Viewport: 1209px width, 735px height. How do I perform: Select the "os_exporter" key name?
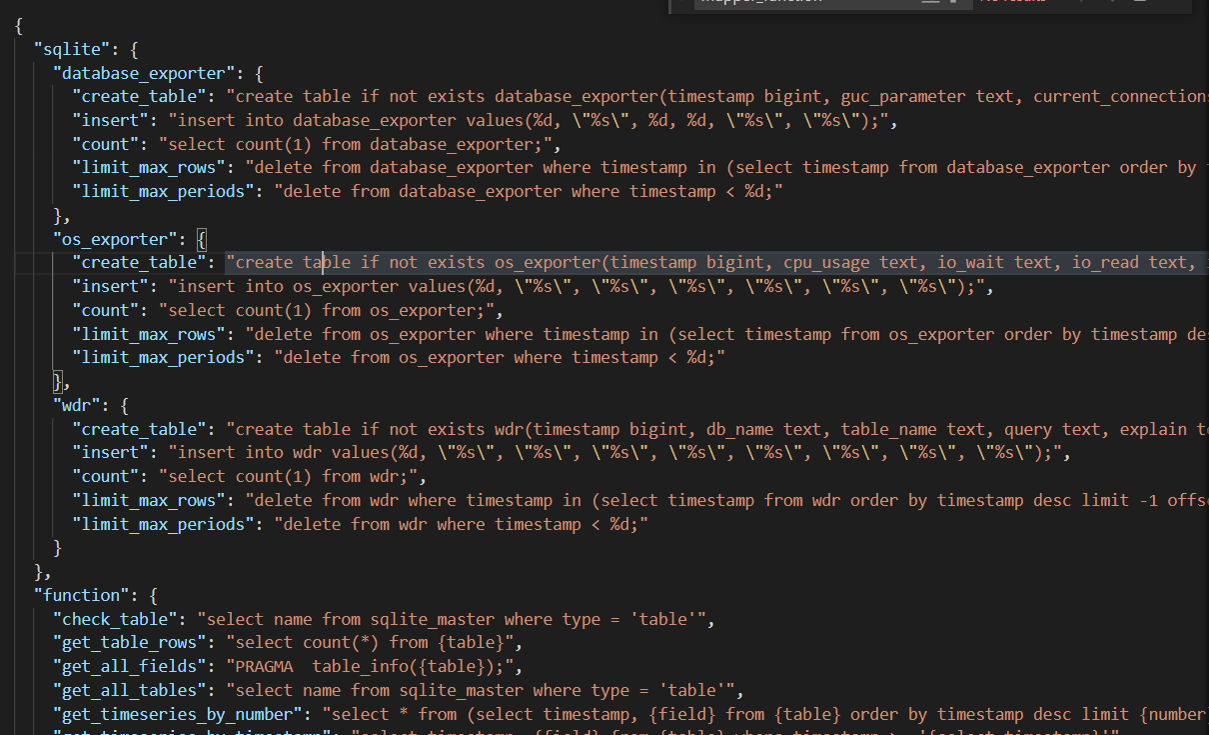(x=115, y=239)
